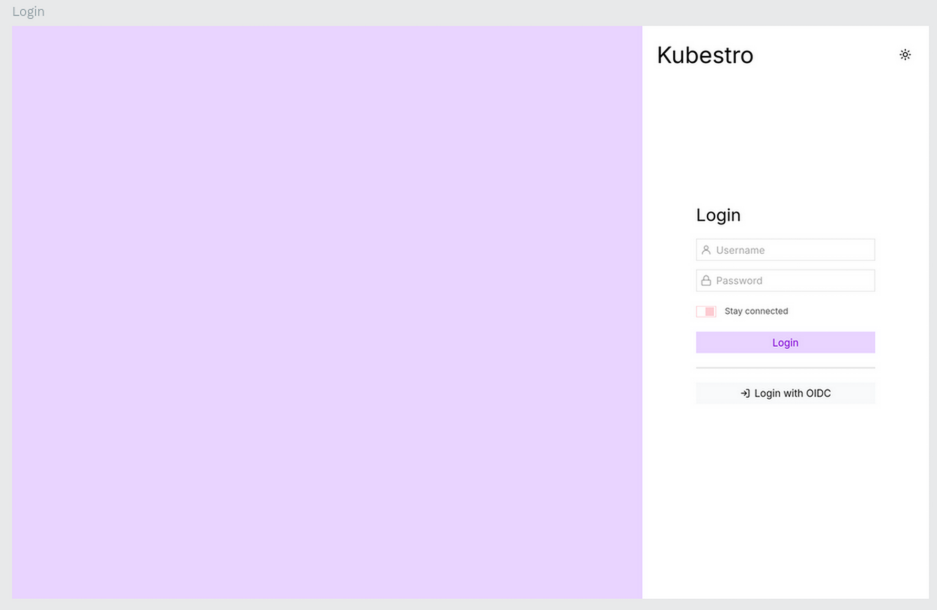937x610 pixels.
Task: Click the arrow icon beside Login with OIDC
Action: [745, 394]
